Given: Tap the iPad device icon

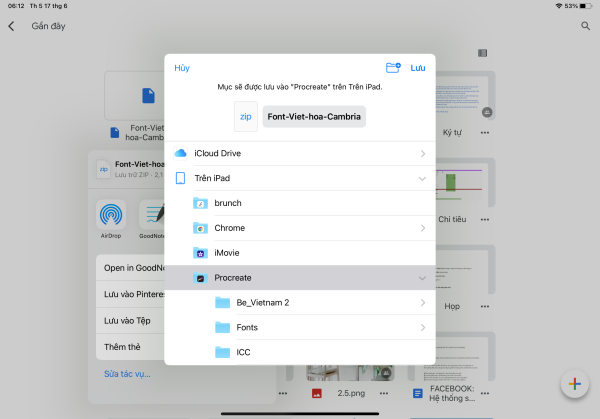Looking at the screenshot, I should [180, 178].
